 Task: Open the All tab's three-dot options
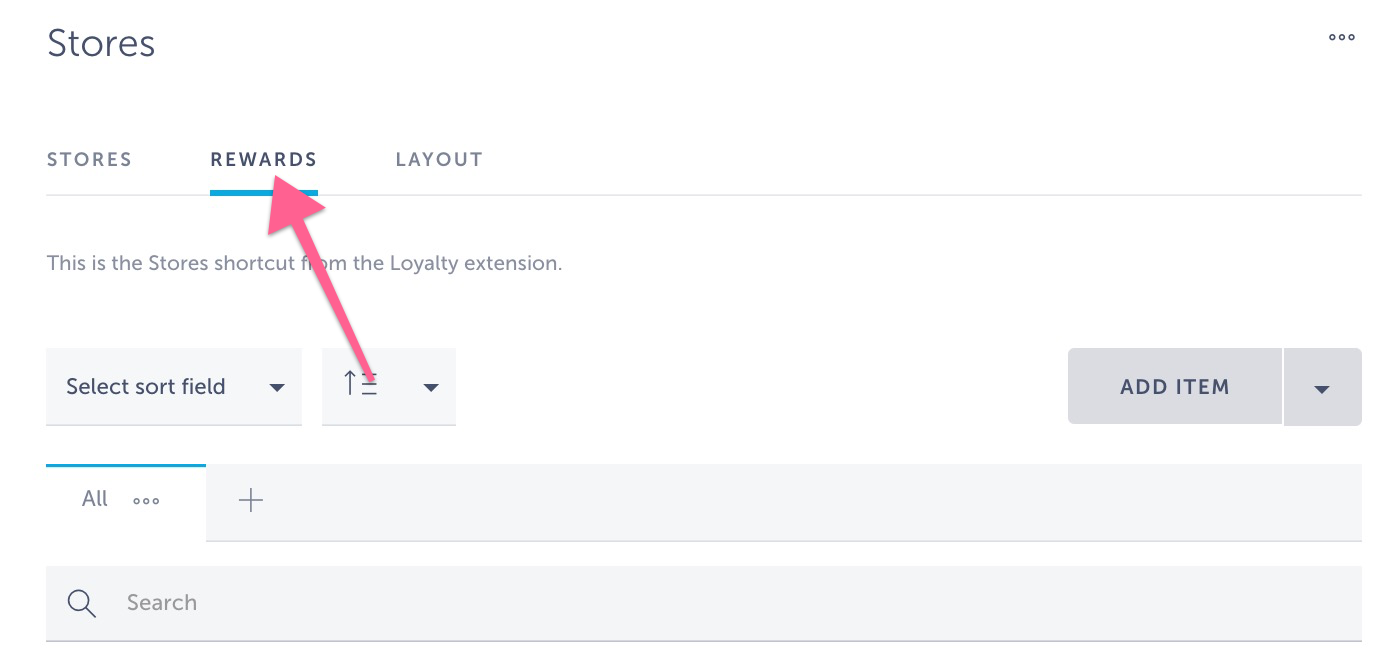[x=146, y=501]
